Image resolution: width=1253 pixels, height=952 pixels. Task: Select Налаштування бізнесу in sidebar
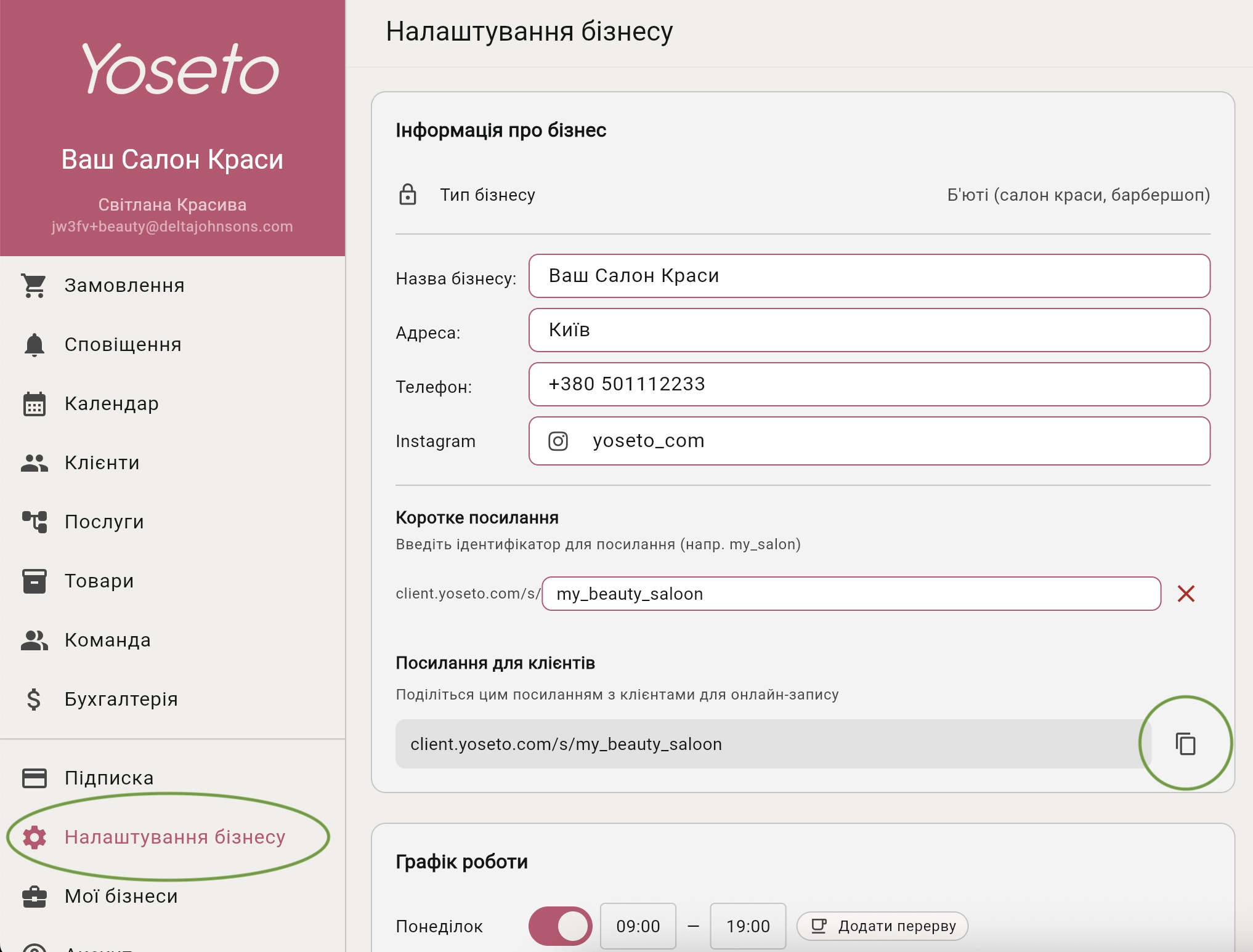click(172, 837)
